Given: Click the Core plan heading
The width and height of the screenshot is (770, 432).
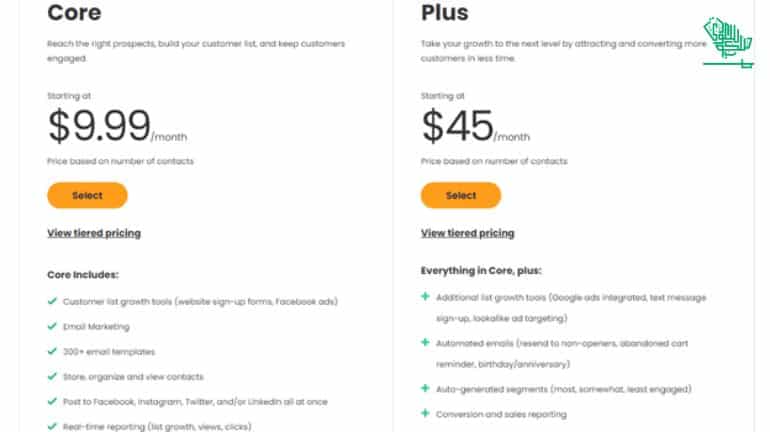Looking at the screenshot, I should click(74, 13).
